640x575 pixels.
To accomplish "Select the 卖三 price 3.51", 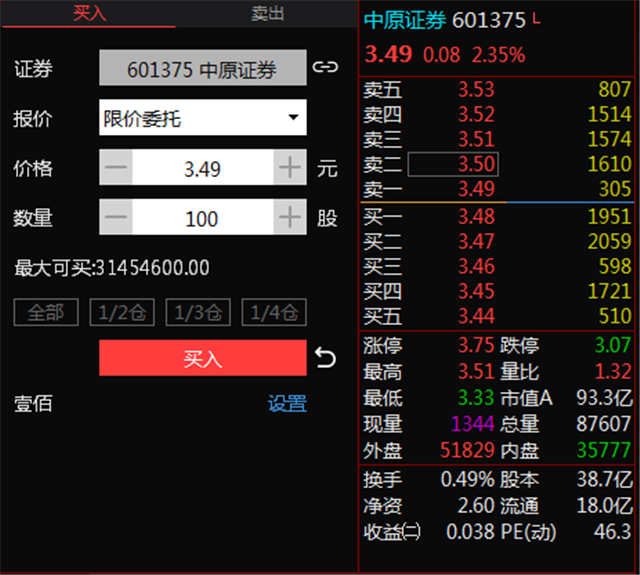I will (476, 139).
